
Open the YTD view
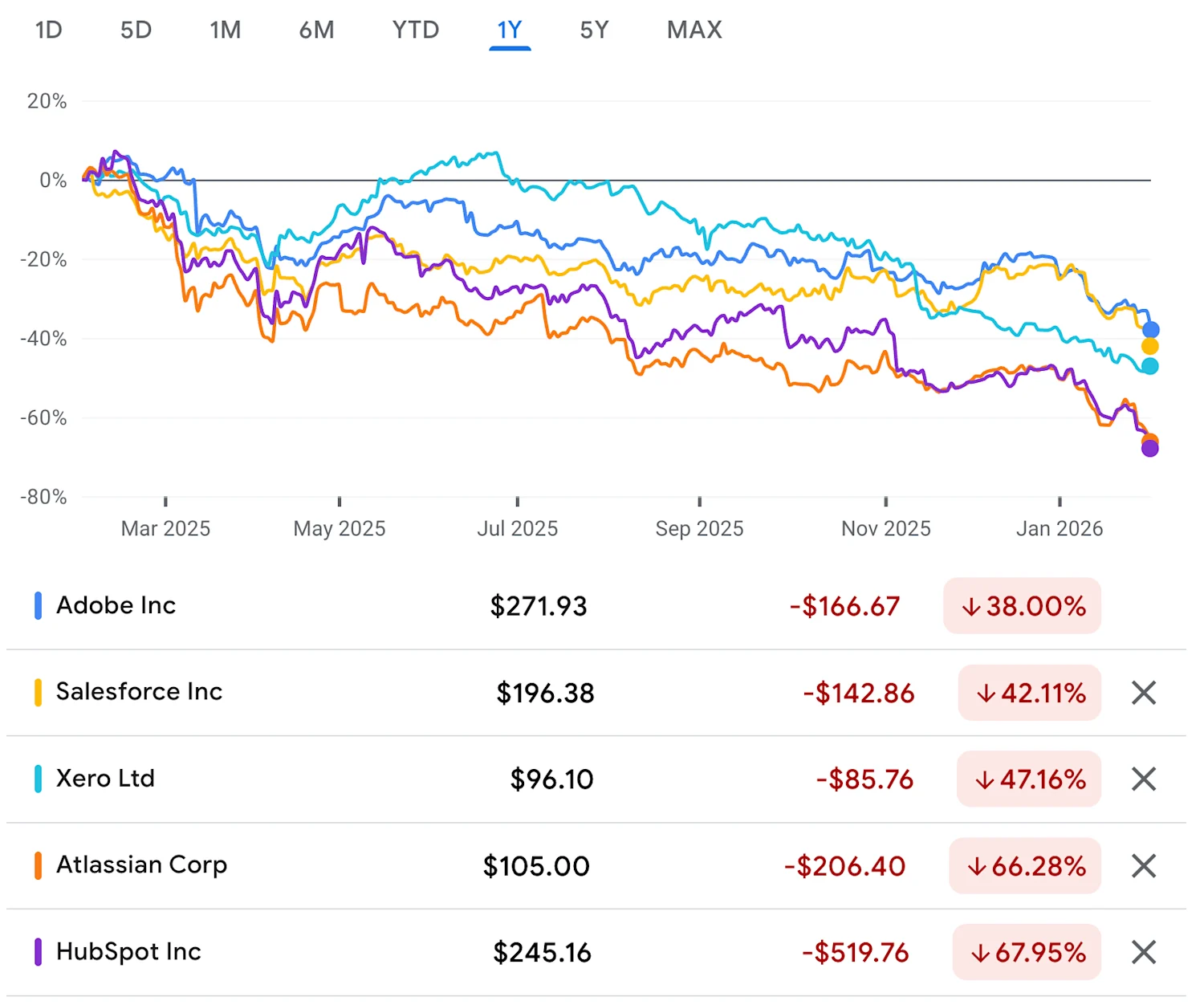414,30
